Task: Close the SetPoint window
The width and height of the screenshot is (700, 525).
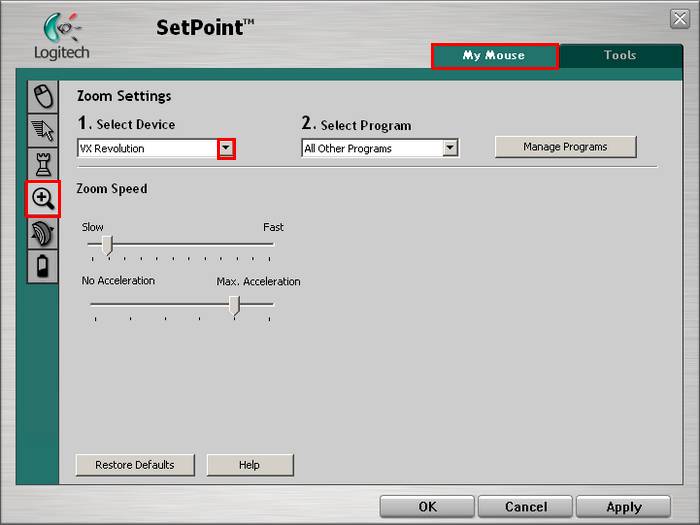Action: pos(680,19)
